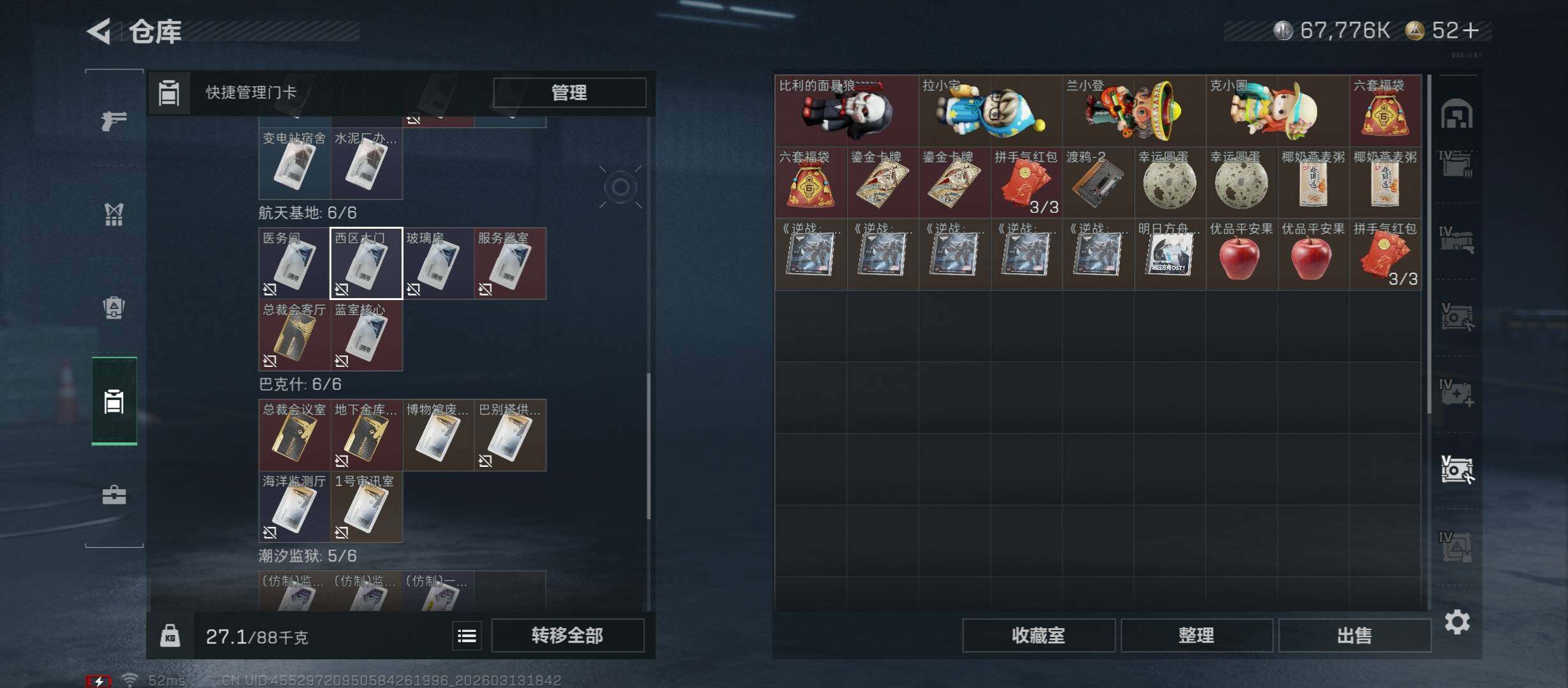Select the key card tab in the sidebar
The width and height of the screenshot is (1568, 688).
tap(114, 401)
